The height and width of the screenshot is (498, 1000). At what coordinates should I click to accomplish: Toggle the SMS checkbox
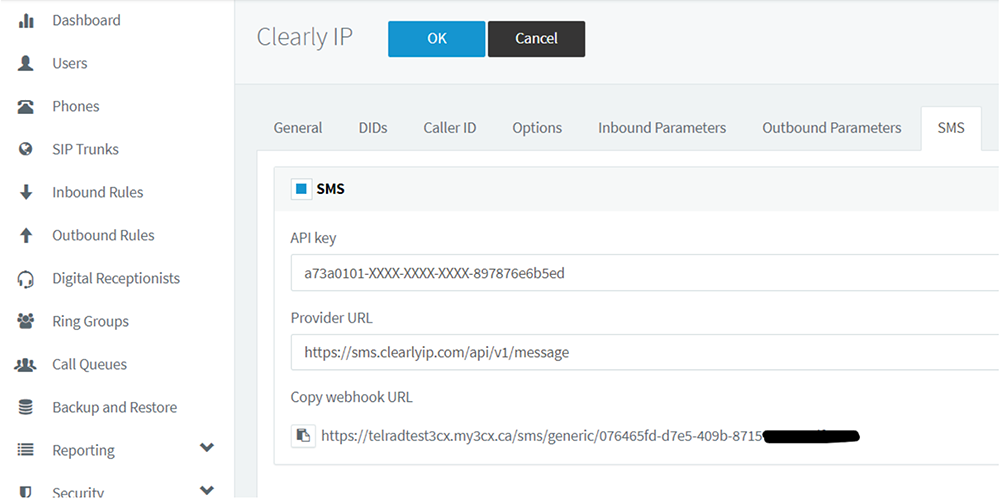point(302,189)
